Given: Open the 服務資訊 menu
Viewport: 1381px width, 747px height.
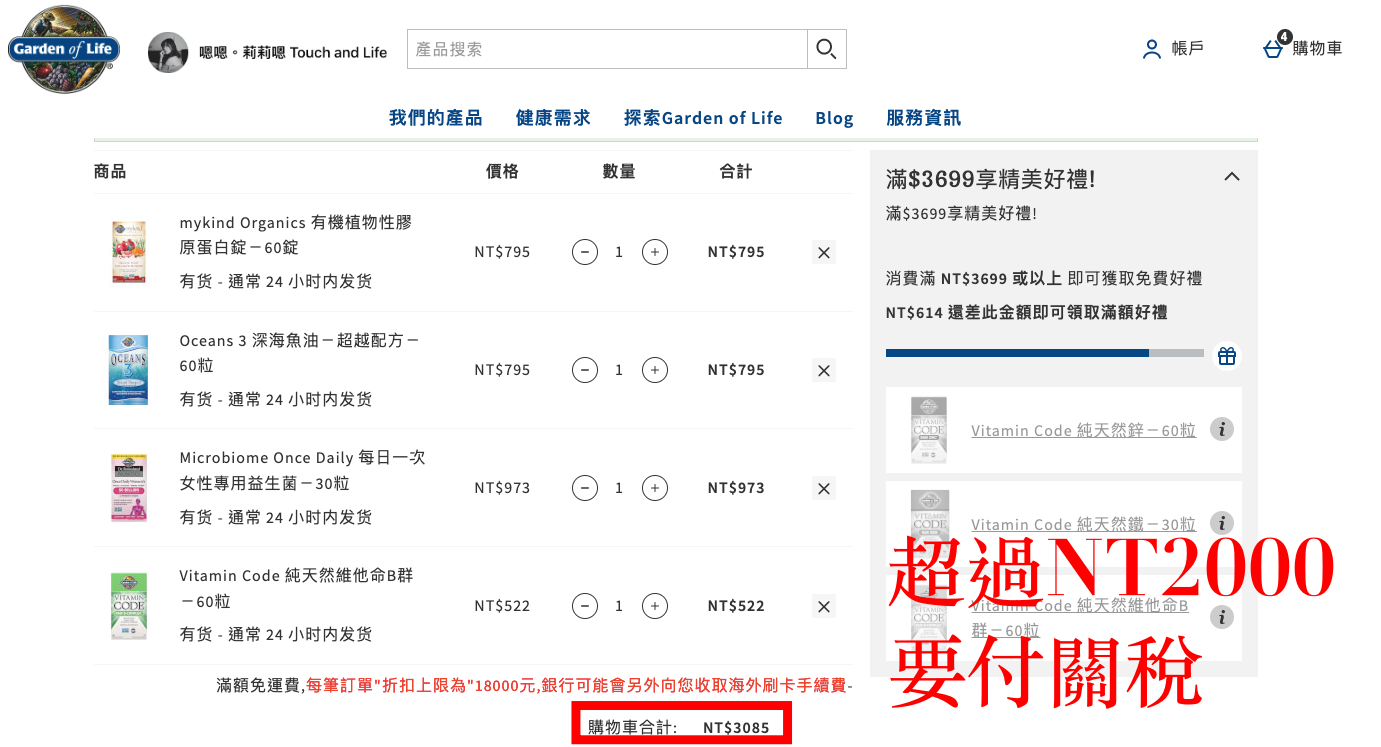Looking at the screenshot, I should [923, 118].
